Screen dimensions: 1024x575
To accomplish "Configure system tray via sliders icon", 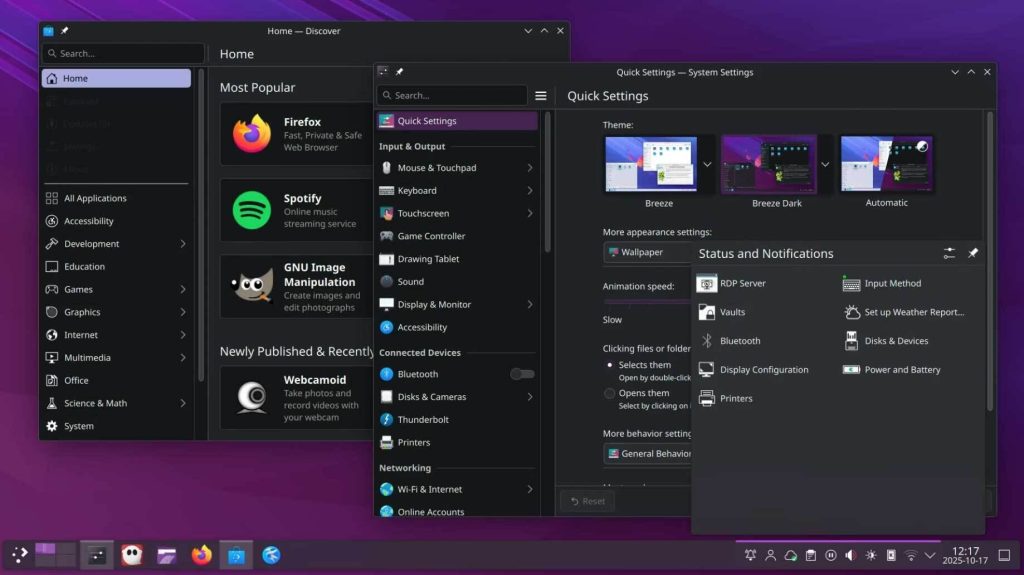I will point(949,254).
